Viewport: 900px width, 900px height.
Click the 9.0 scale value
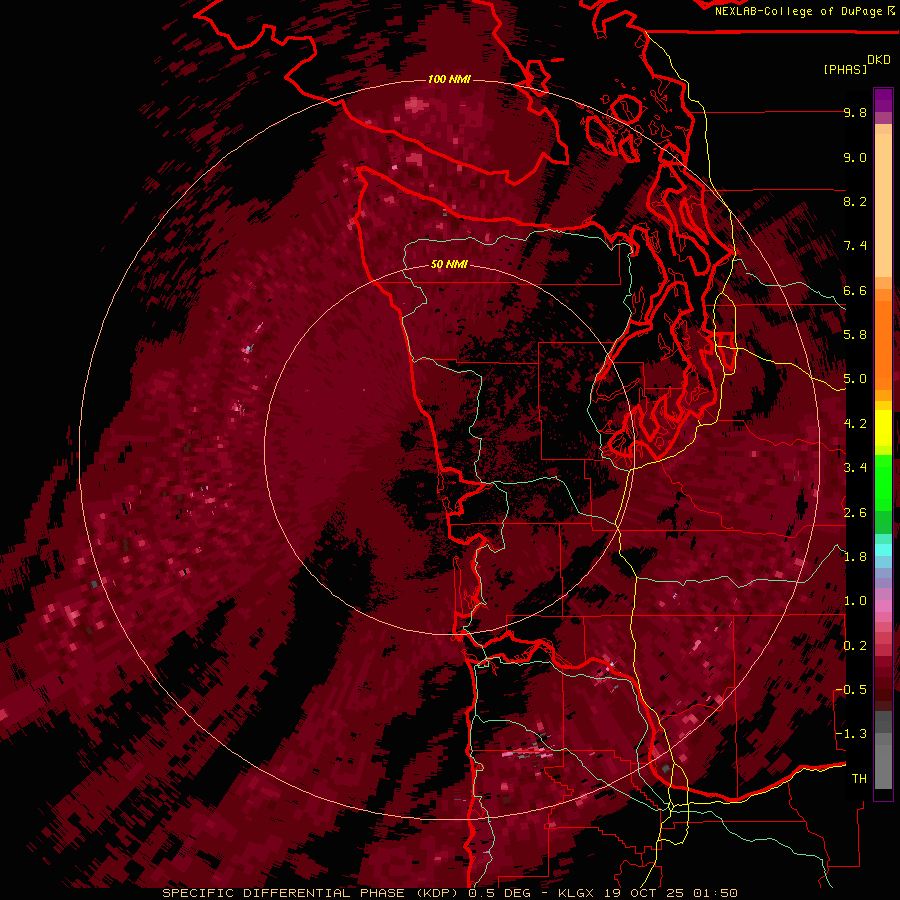855,158
